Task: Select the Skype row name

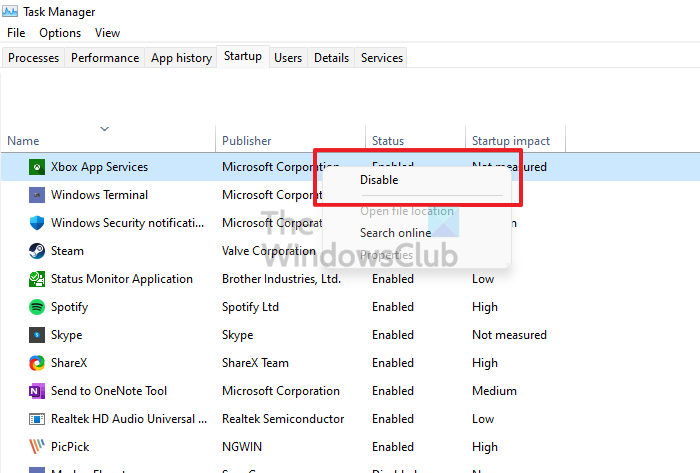Action: 67,335
